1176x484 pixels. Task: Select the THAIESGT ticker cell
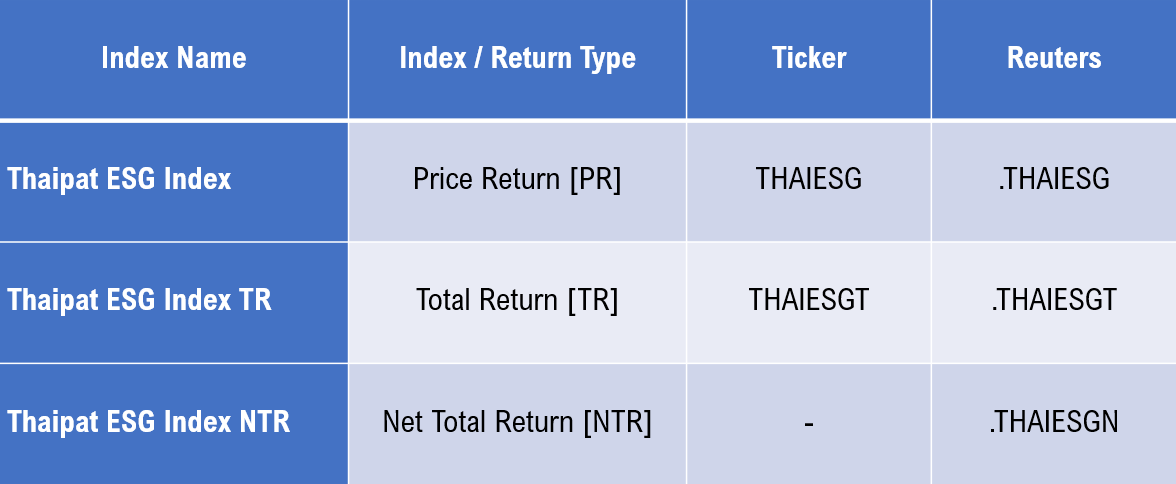coord(808,300)
